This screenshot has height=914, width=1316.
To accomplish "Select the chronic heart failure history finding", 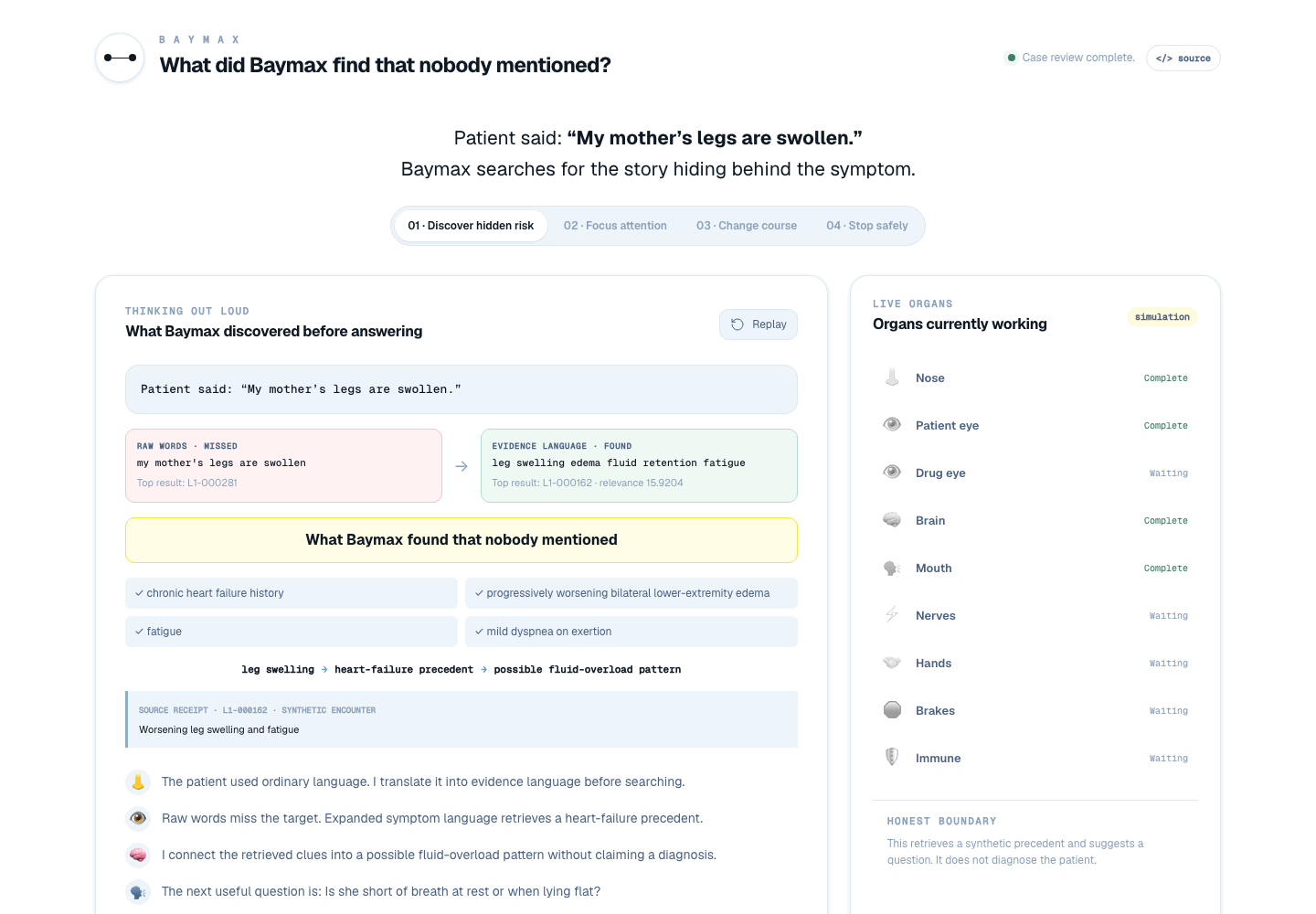I will (x=292, y=593).
